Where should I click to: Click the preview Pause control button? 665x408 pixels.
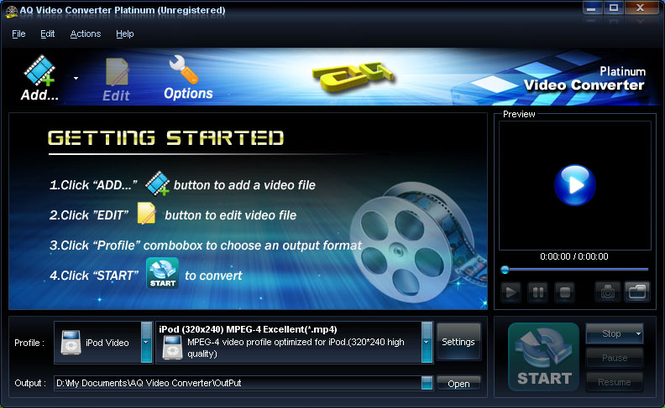point(537,292)
